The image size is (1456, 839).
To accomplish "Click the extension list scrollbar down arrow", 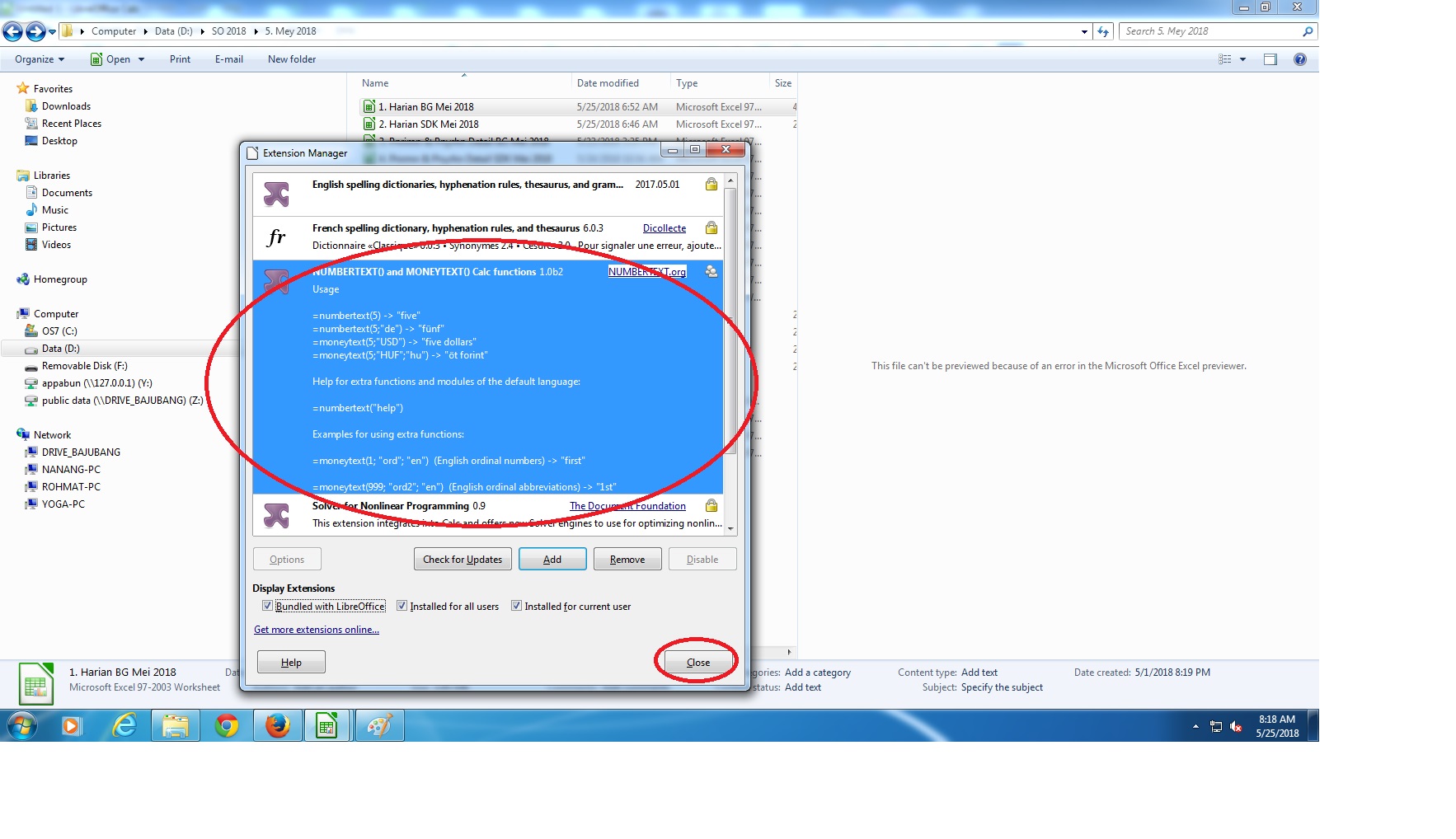I will pyautogui.click(x=730, y=528).
